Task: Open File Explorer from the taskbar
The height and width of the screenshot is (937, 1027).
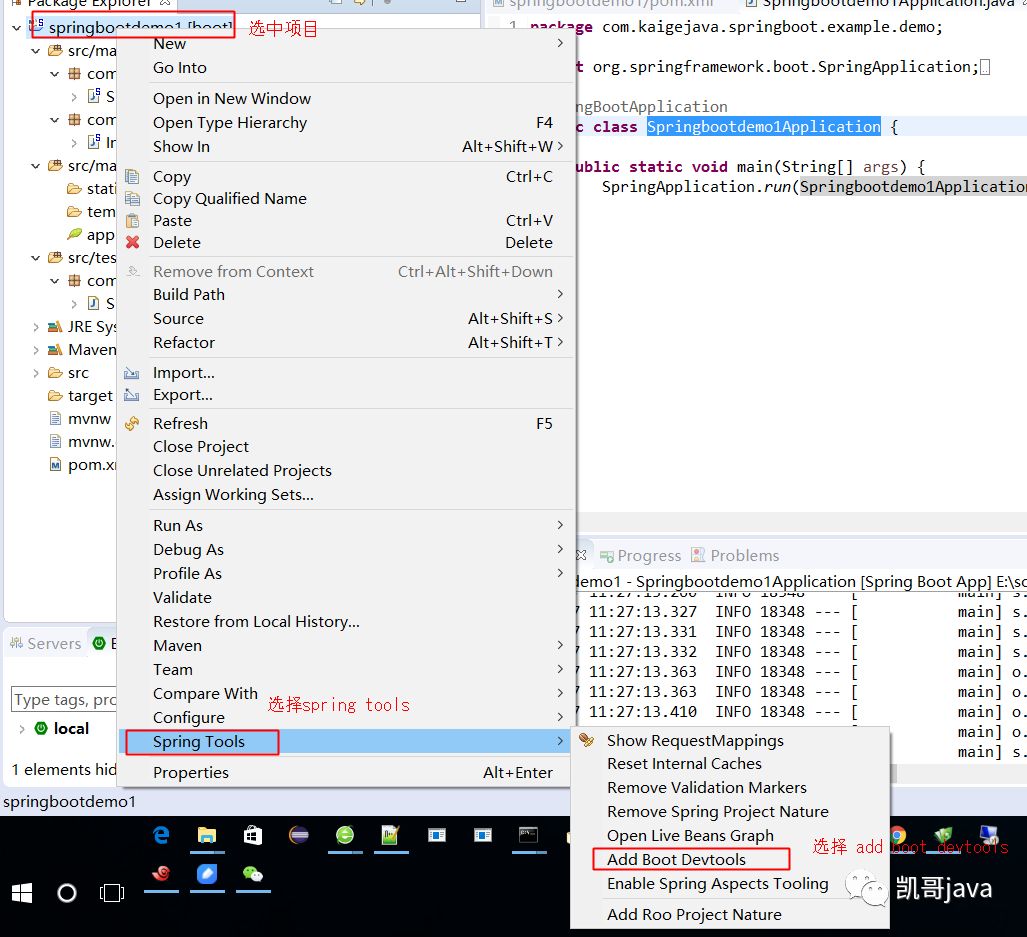Action: 207,835
